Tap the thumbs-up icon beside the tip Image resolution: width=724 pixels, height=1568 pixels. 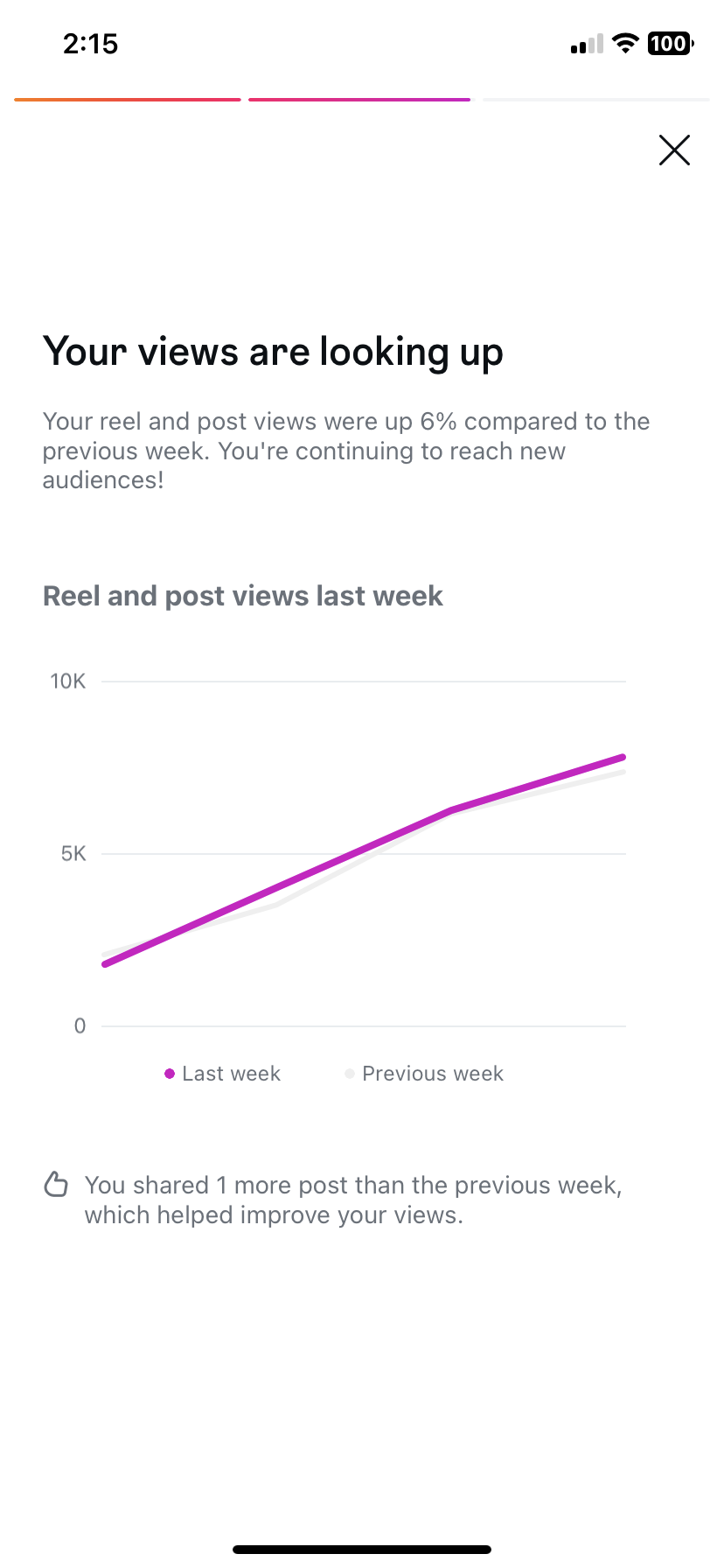pos(56,1185)
